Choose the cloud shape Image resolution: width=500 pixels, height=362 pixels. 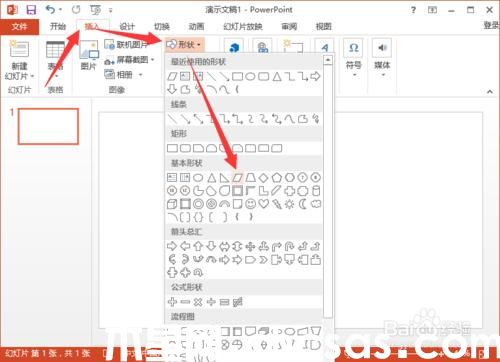pos(316,204)
